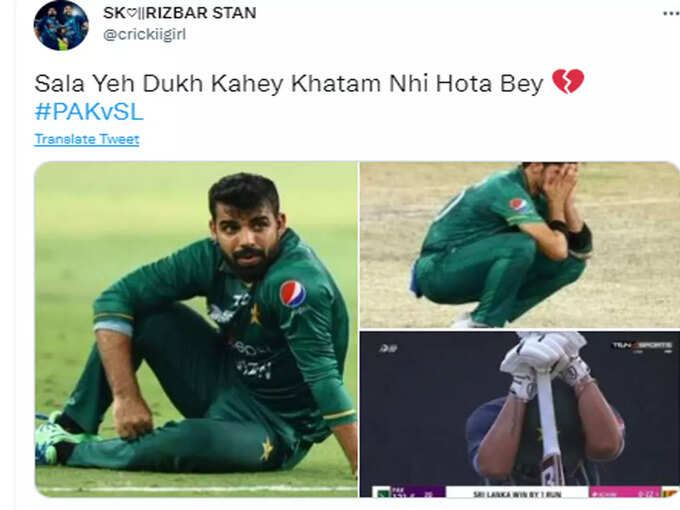Click the Pepsi logo on the seated player's sleeve
This screenshot has height=510, width=680.
pos(293,294)
